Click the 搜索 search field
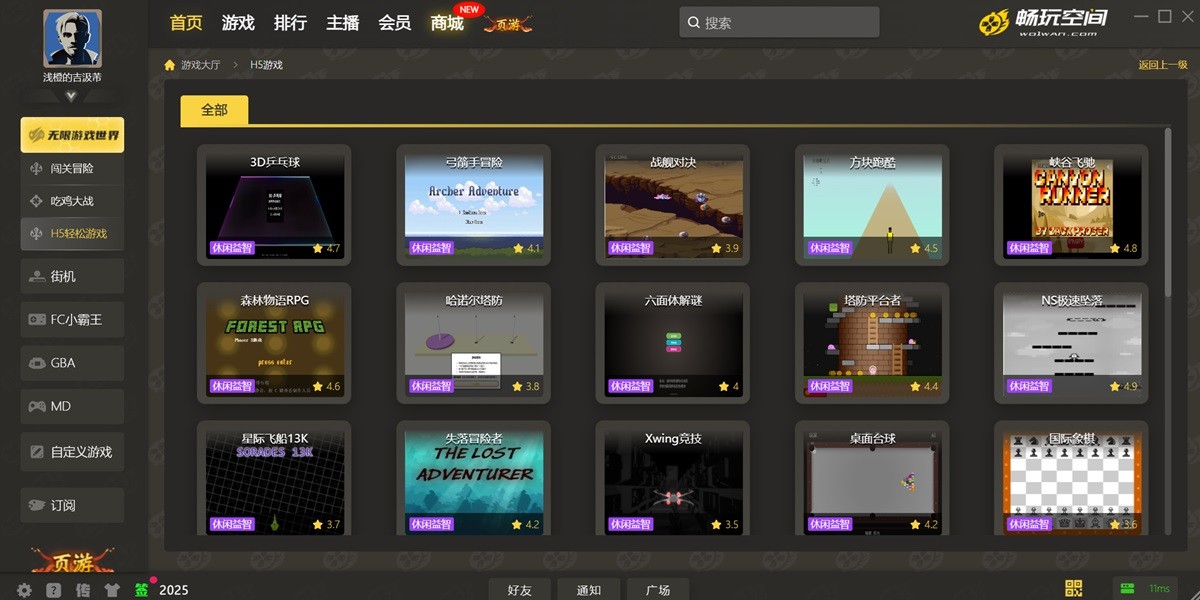Viewport: 1200px width, 600px height. 779,23
